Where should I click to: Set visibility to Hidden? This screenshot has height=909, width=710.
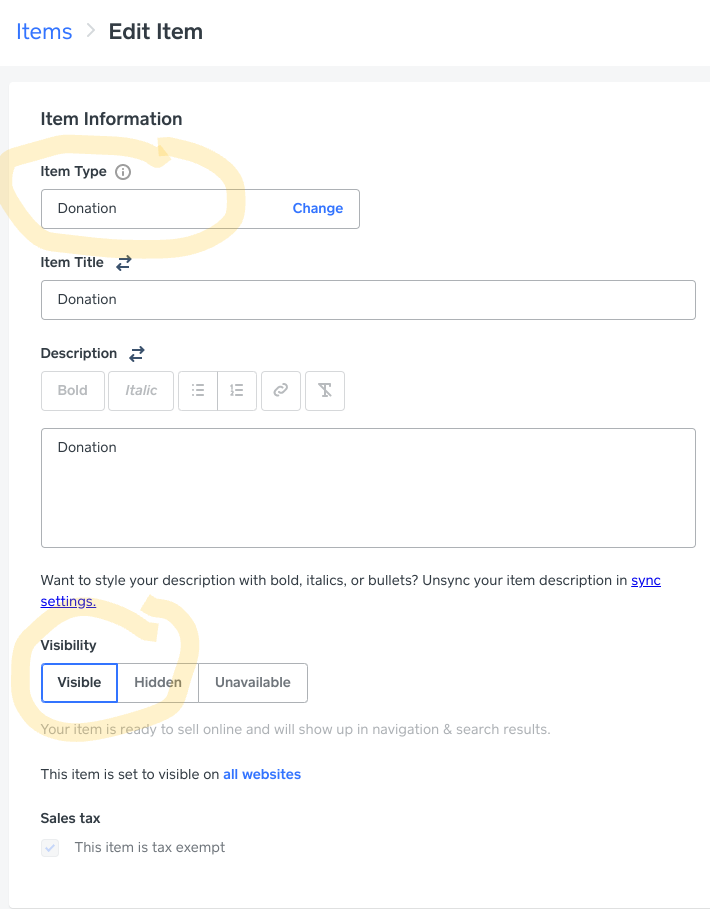tap(158, 683)
